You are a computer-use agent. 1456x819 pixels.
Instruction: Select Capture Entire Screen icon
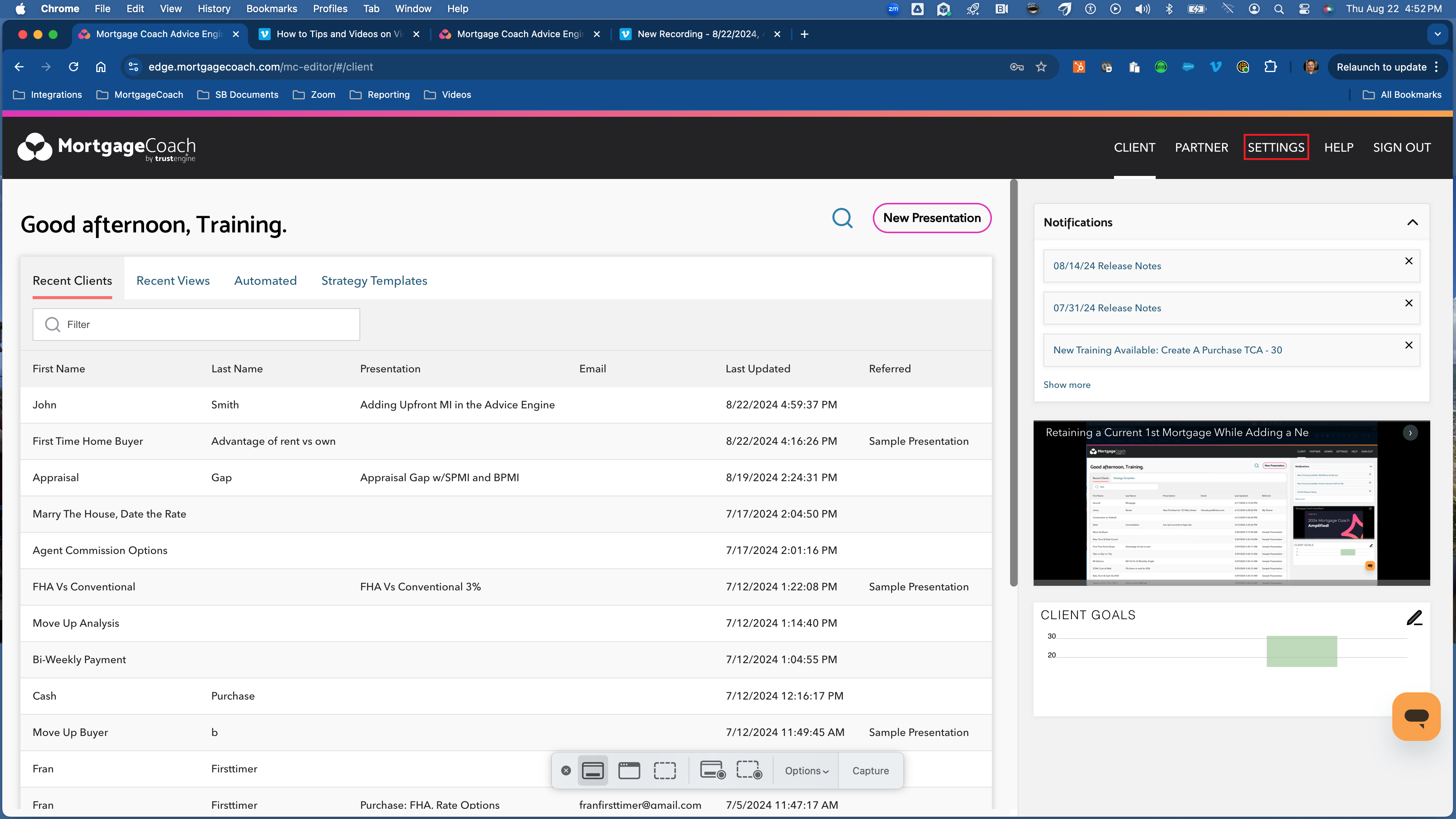(592, 770)
